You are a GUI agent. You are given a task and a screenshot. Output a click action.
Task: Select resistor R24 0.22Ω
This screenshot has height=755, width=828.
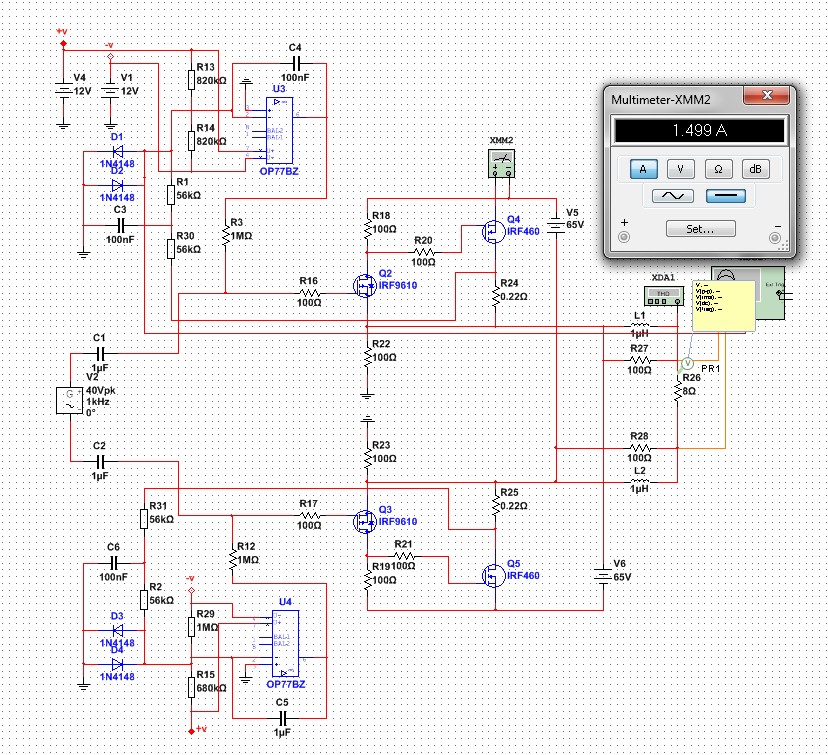(x=495, y=297)
